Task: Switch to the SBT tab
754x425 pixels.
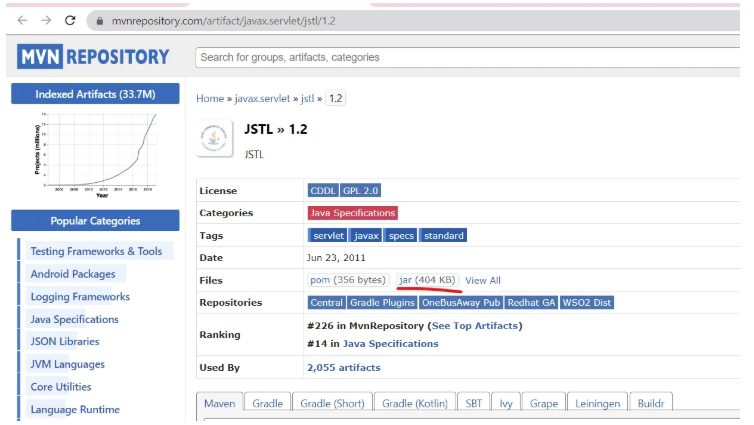Action: point(474,403)
